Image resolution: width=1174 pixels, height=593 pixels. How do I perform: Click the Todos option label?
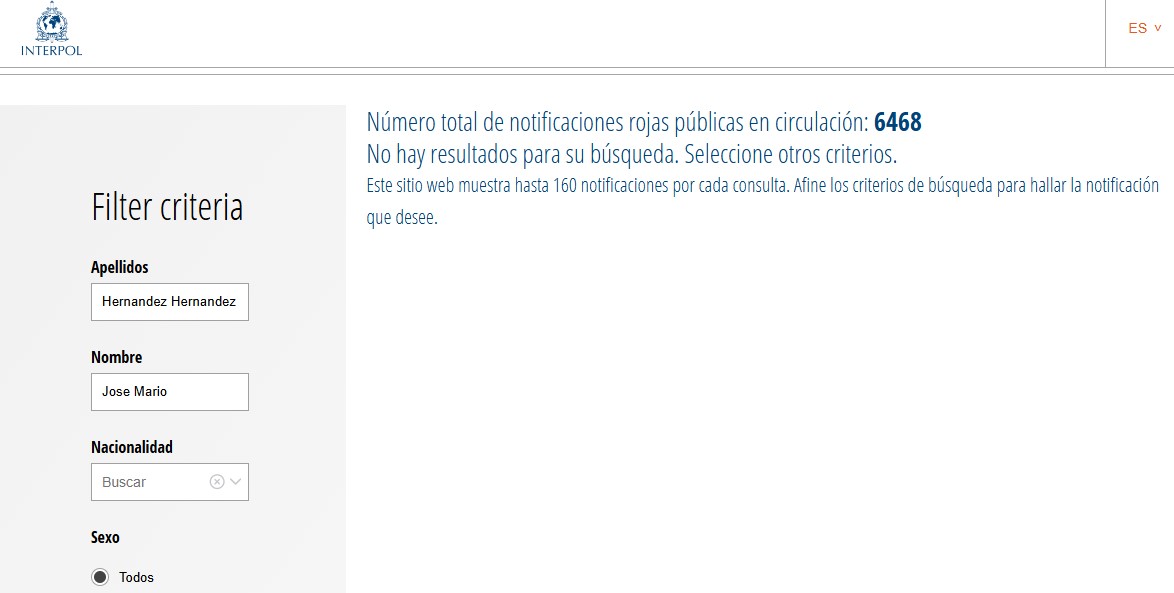point(136,577)
